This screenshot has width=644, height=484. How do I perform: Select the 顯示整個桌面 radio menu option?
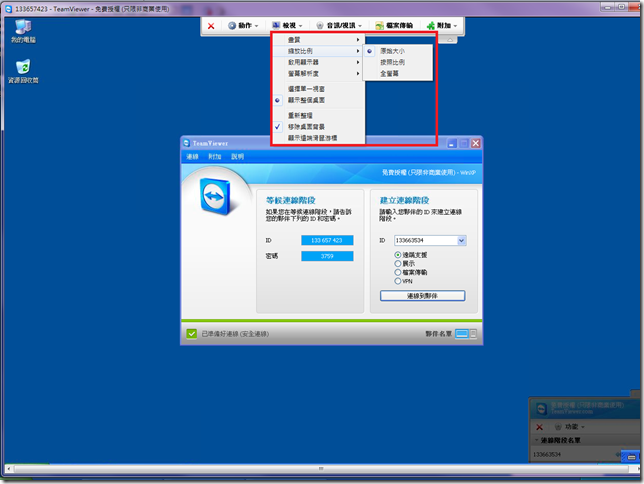319,100
